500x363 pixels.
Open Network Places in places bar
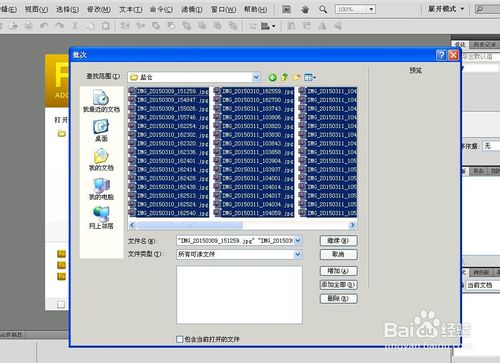pyautogui.click(x=101, y=218)
